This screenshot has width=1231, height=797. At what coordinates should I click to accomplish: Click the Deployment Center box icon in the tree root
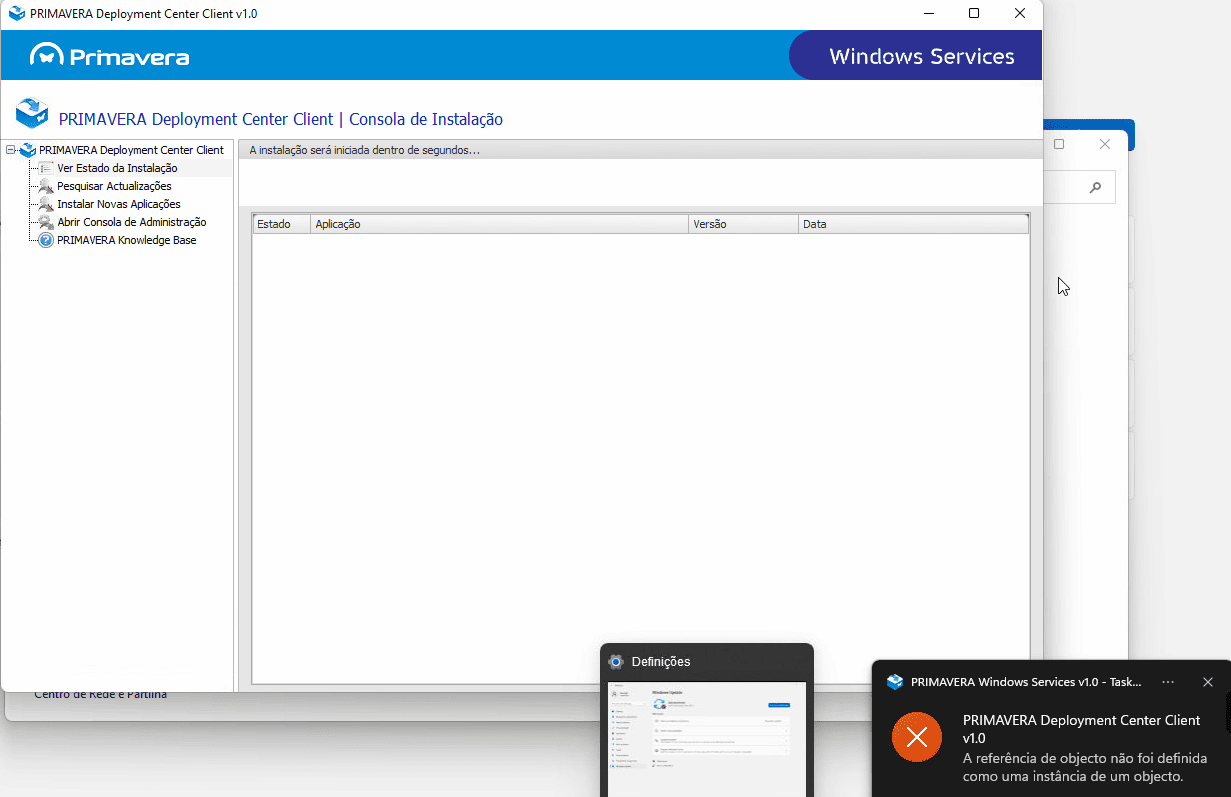click(x=28, y=150)
